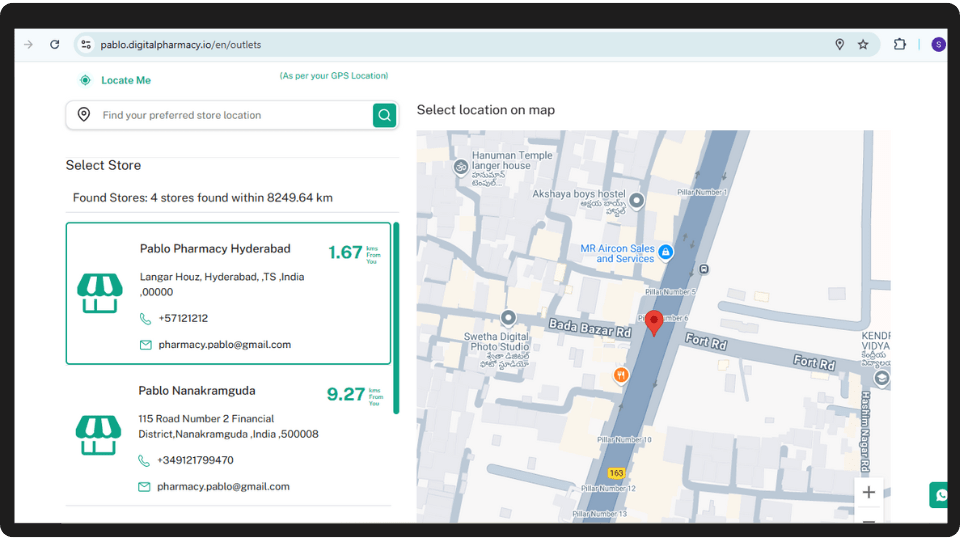The width and height of the screenshot is (960, 540).
Task: Click phone number +57121212
Action: coord(183,318)
